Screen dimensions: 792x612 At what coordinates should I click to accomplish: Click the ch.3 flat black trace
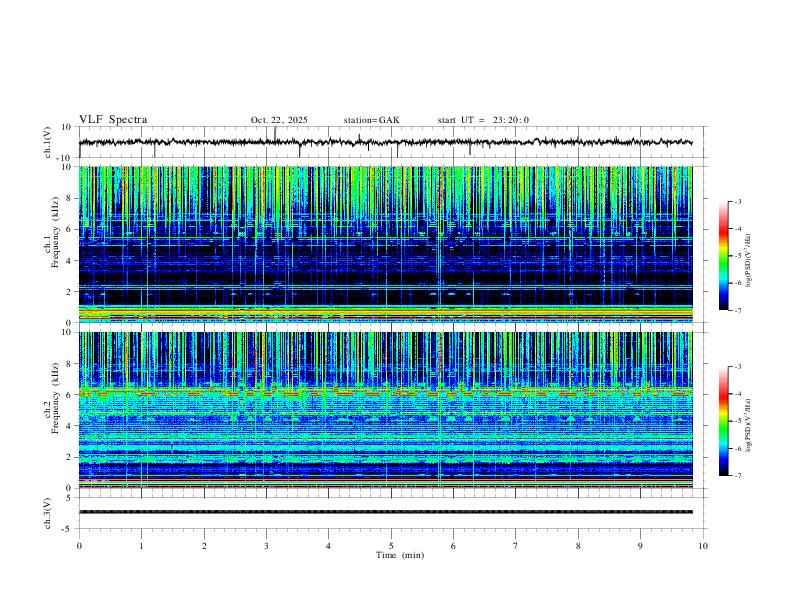point(385,512)
